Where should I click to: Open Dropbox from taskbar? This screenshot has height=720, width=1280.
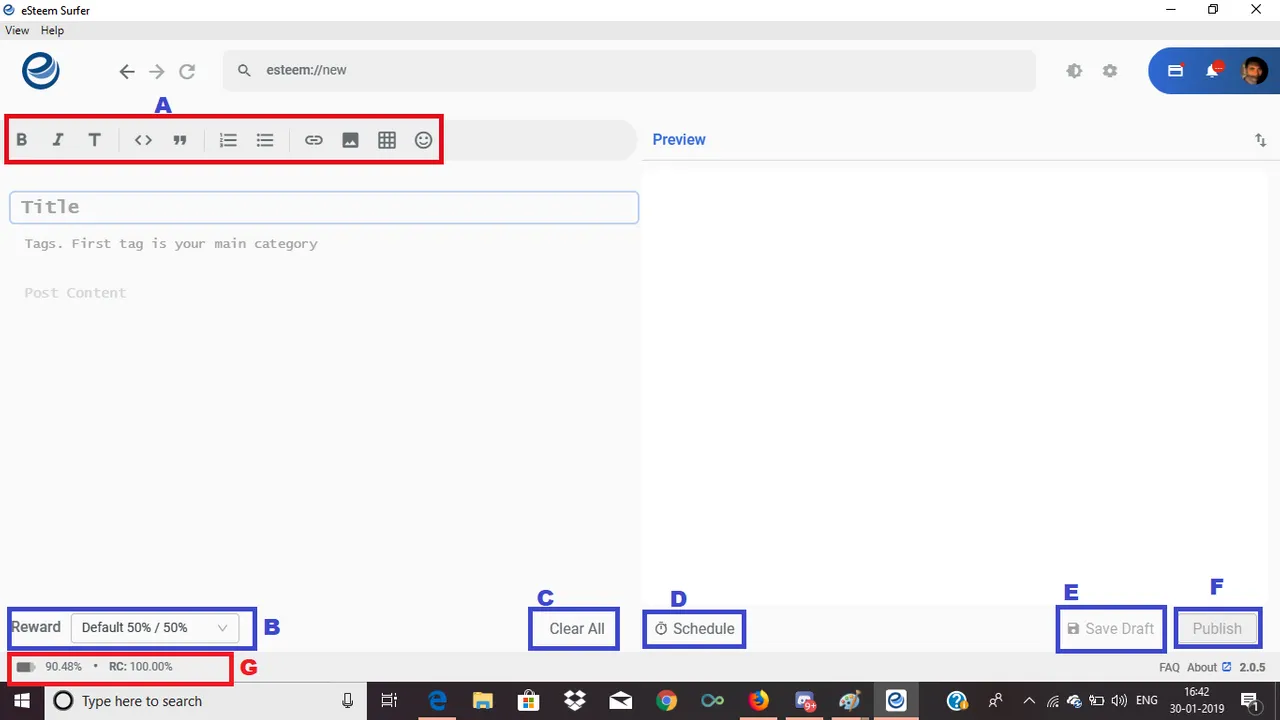coord(575,701)
